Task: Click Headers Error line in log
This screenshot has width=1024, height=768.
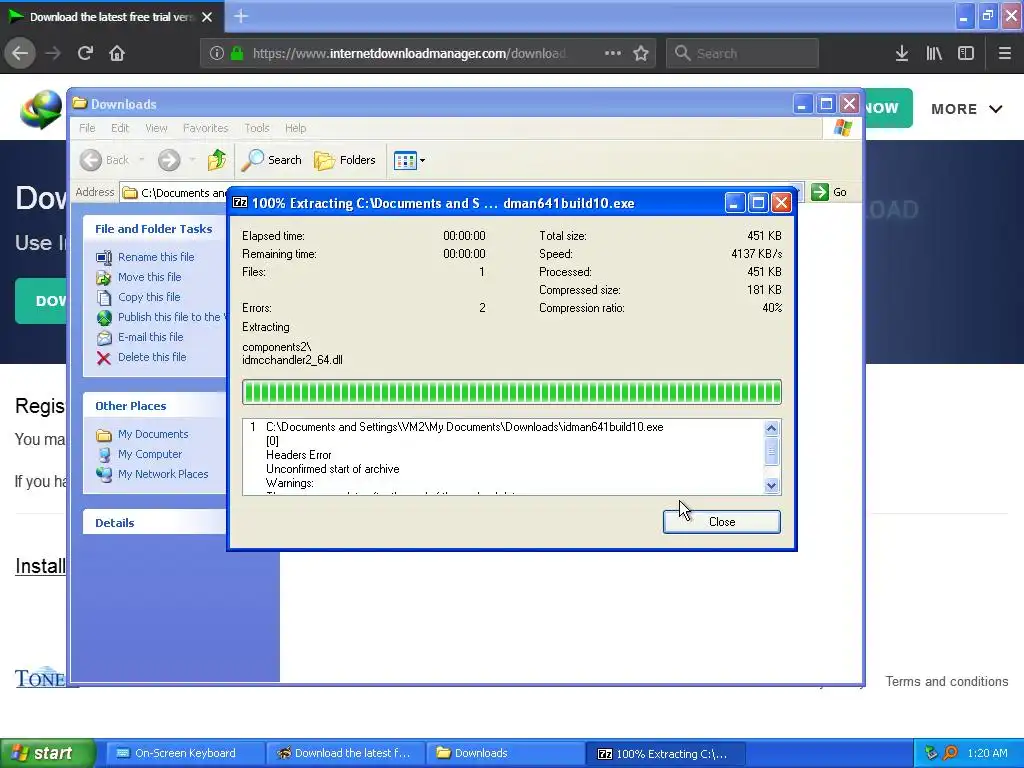Action: 298,455
